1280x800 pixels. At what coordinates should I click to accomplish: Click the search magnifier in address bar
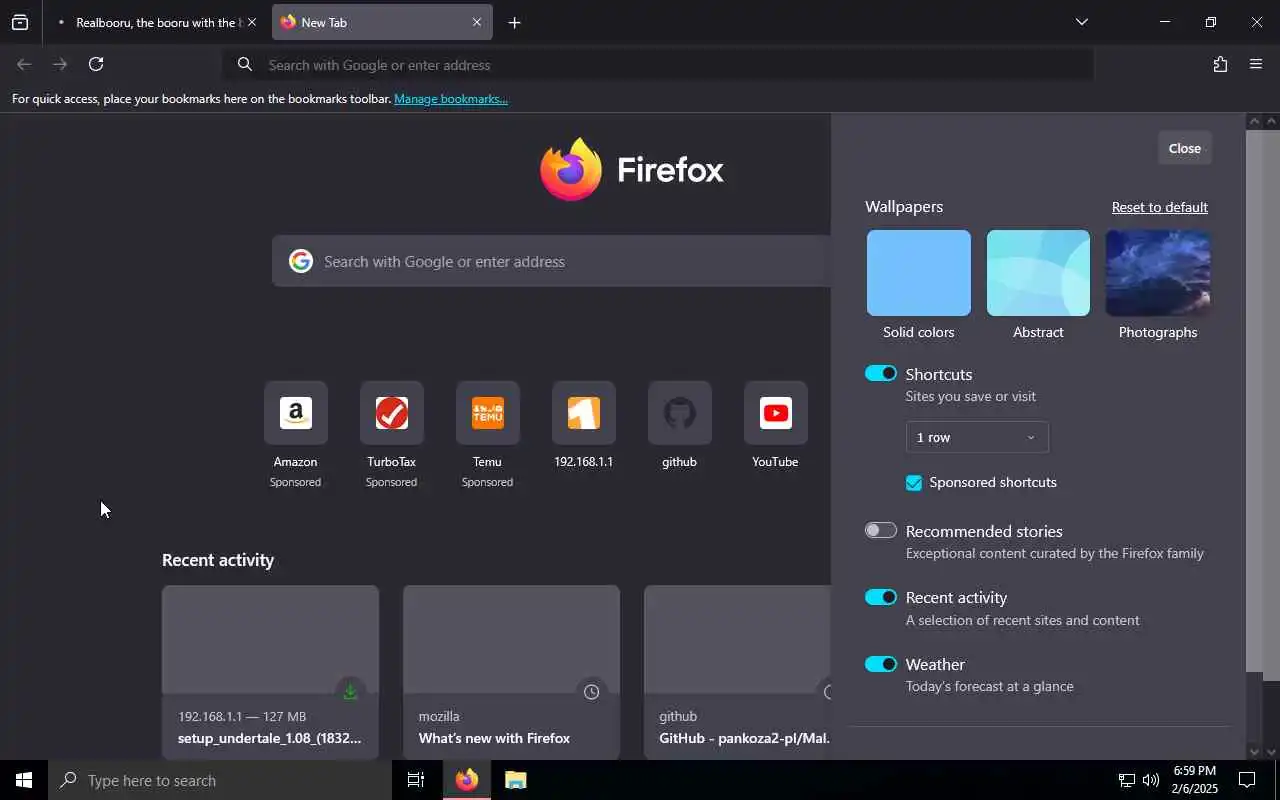(x=244, y=65)
